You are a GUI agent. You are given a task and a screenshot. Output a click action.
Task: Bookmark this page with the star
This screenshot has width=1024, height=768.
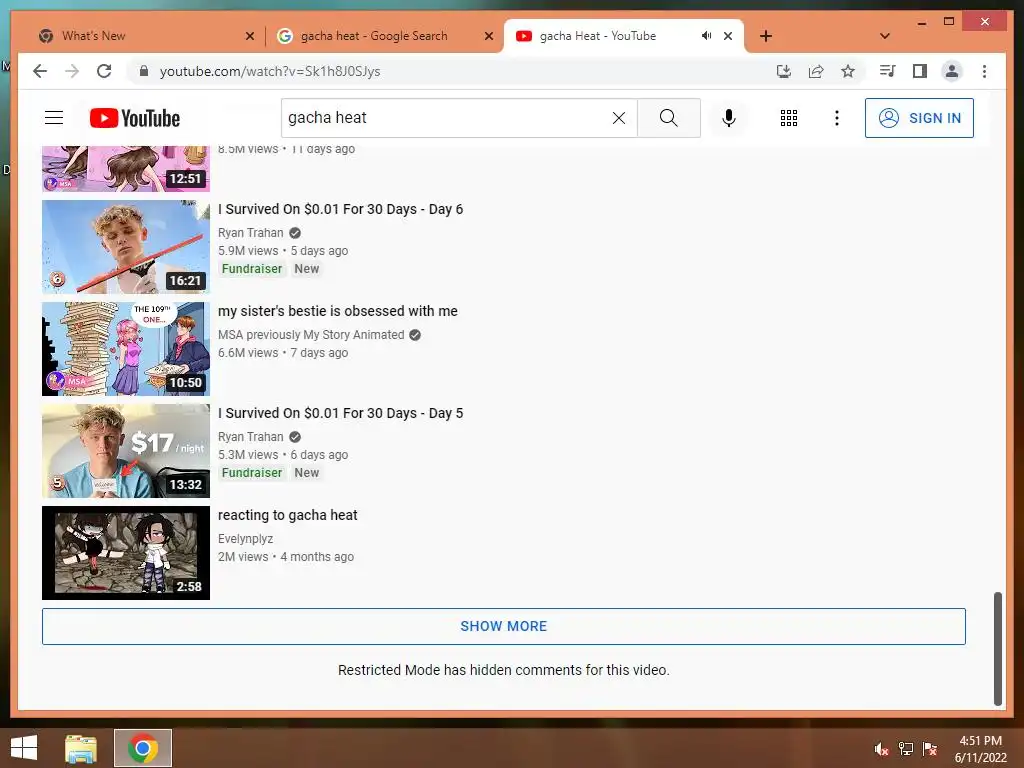(848, 71)
